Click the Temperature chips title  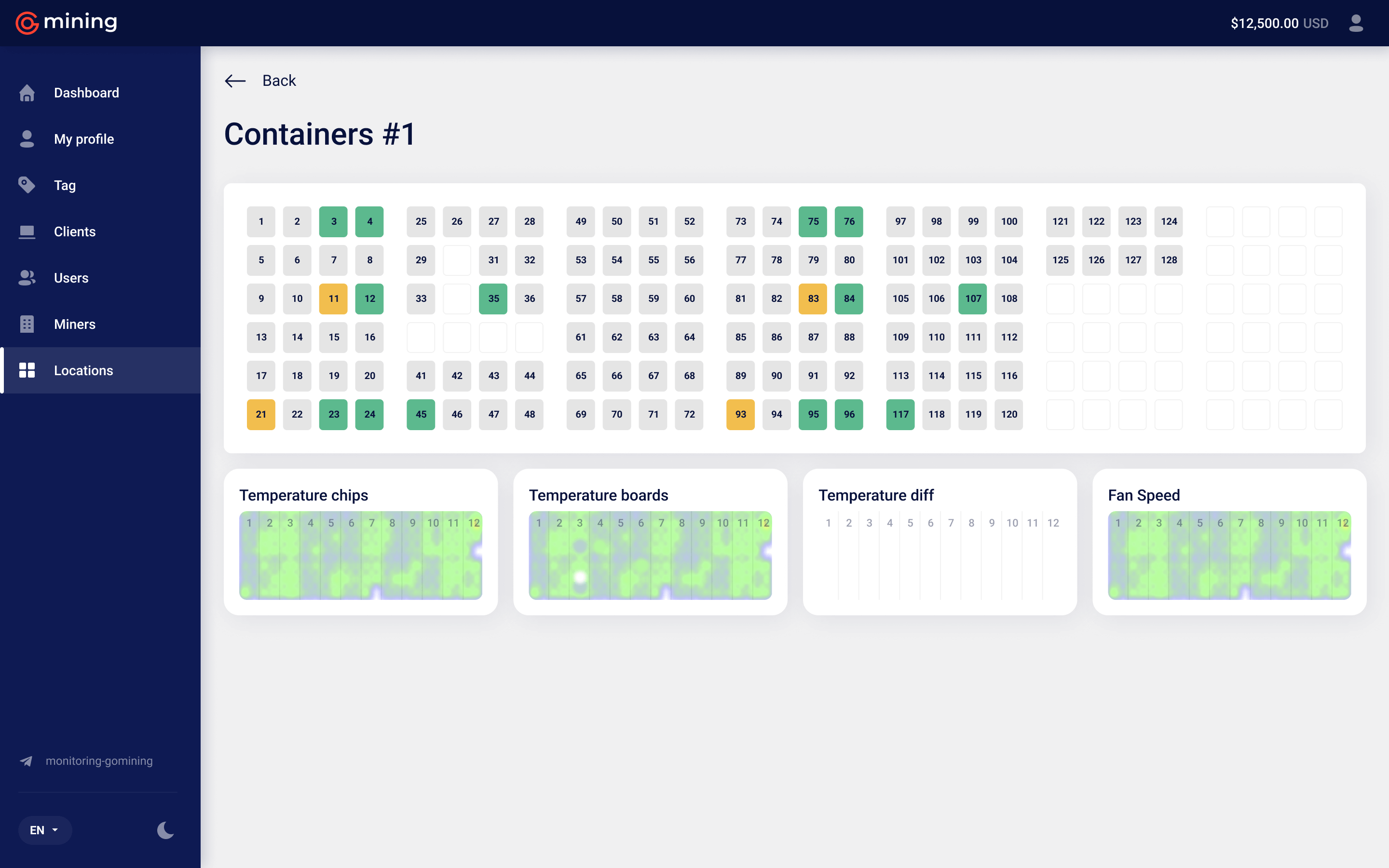click(304, 495)
